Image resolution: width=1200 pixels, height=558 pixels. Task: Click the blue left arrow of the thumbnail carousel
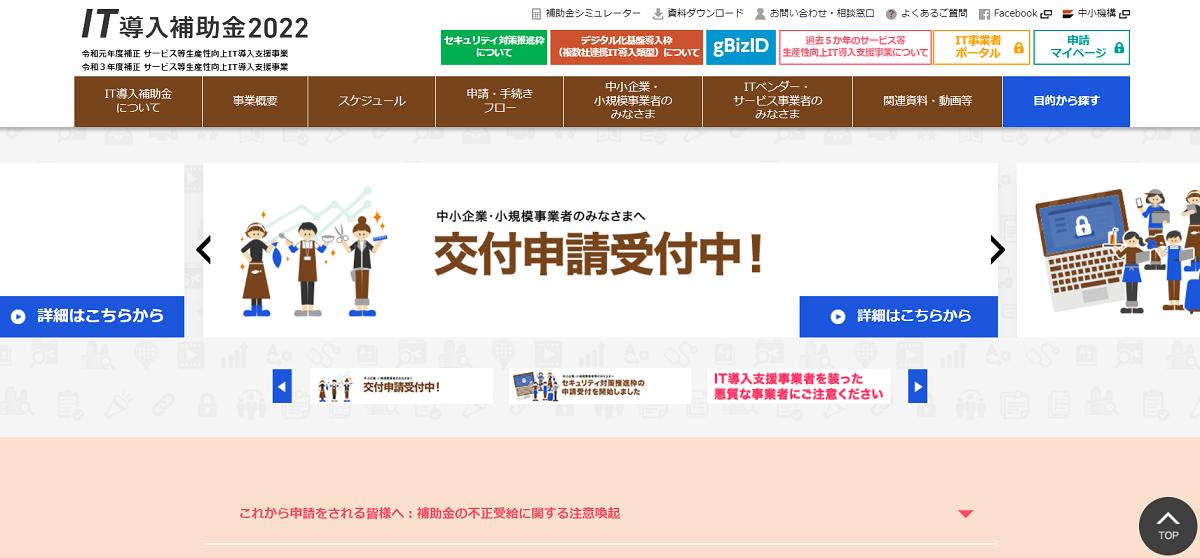[x=282, y=386]
